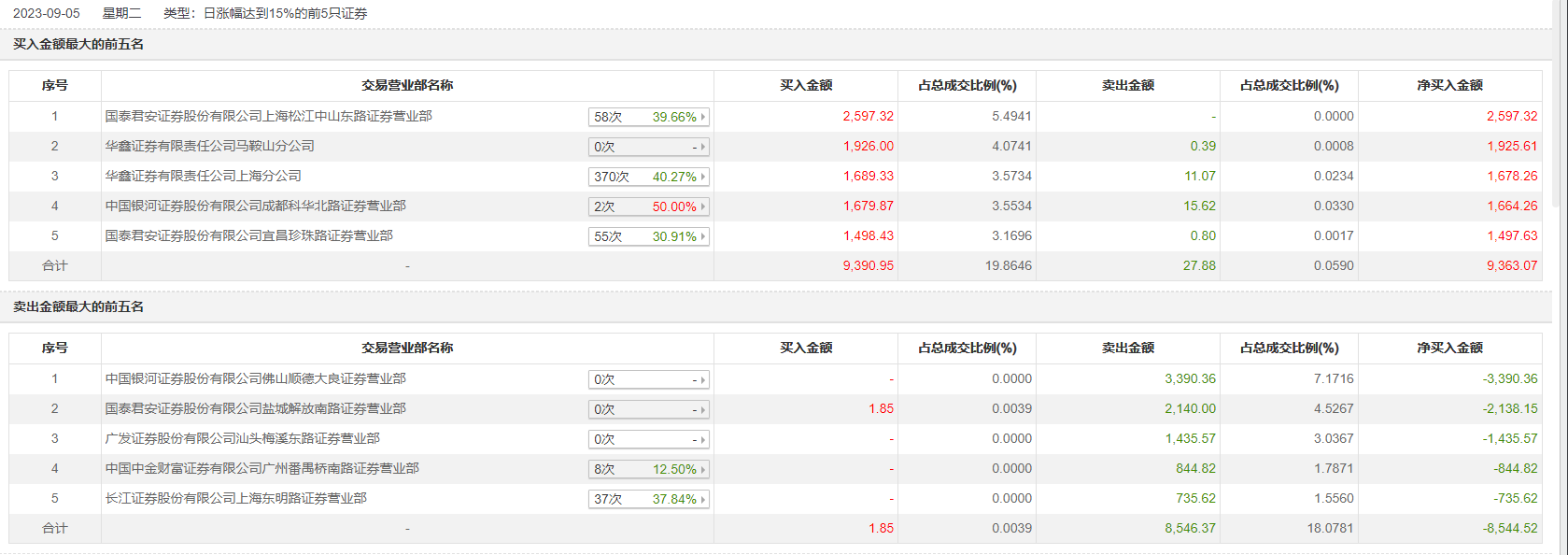
Task: Click 中国银河证券成都科华北路证券营业部 link
Action: pos(255,206)
